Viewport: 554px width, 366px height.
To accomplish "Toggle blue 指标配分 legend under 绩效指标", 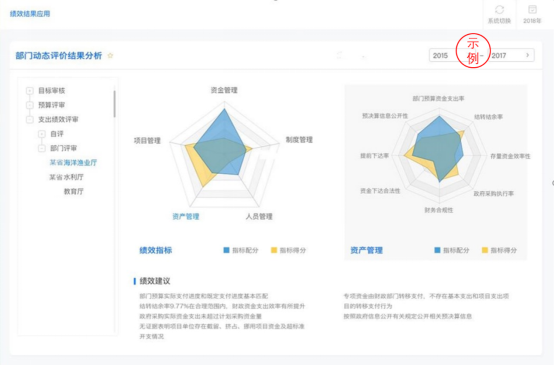I will [x=241, y=250].
